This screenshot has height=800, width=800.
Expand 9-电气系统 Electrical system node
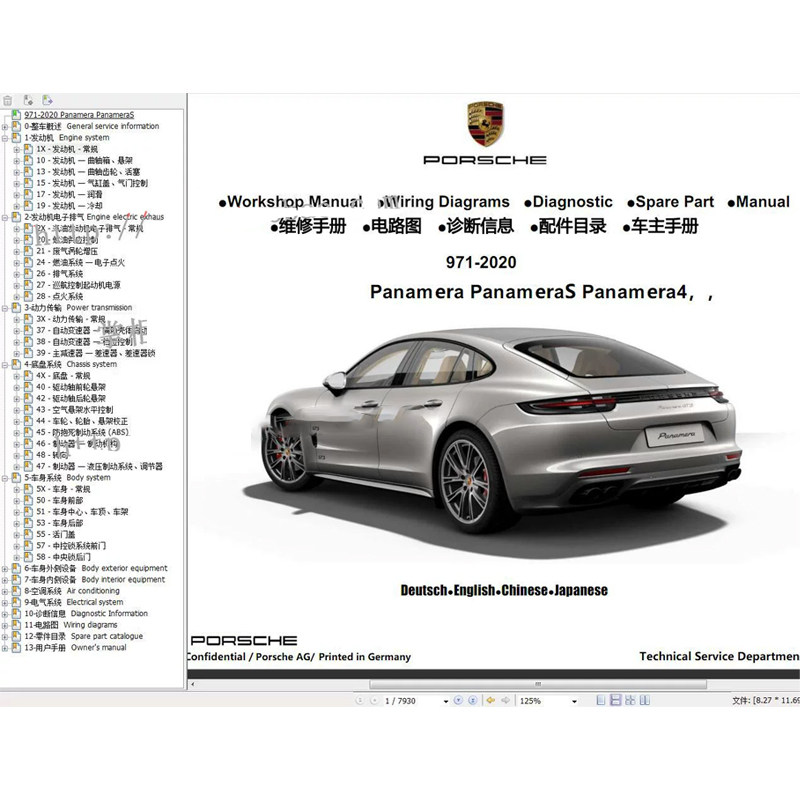[5, 603]
